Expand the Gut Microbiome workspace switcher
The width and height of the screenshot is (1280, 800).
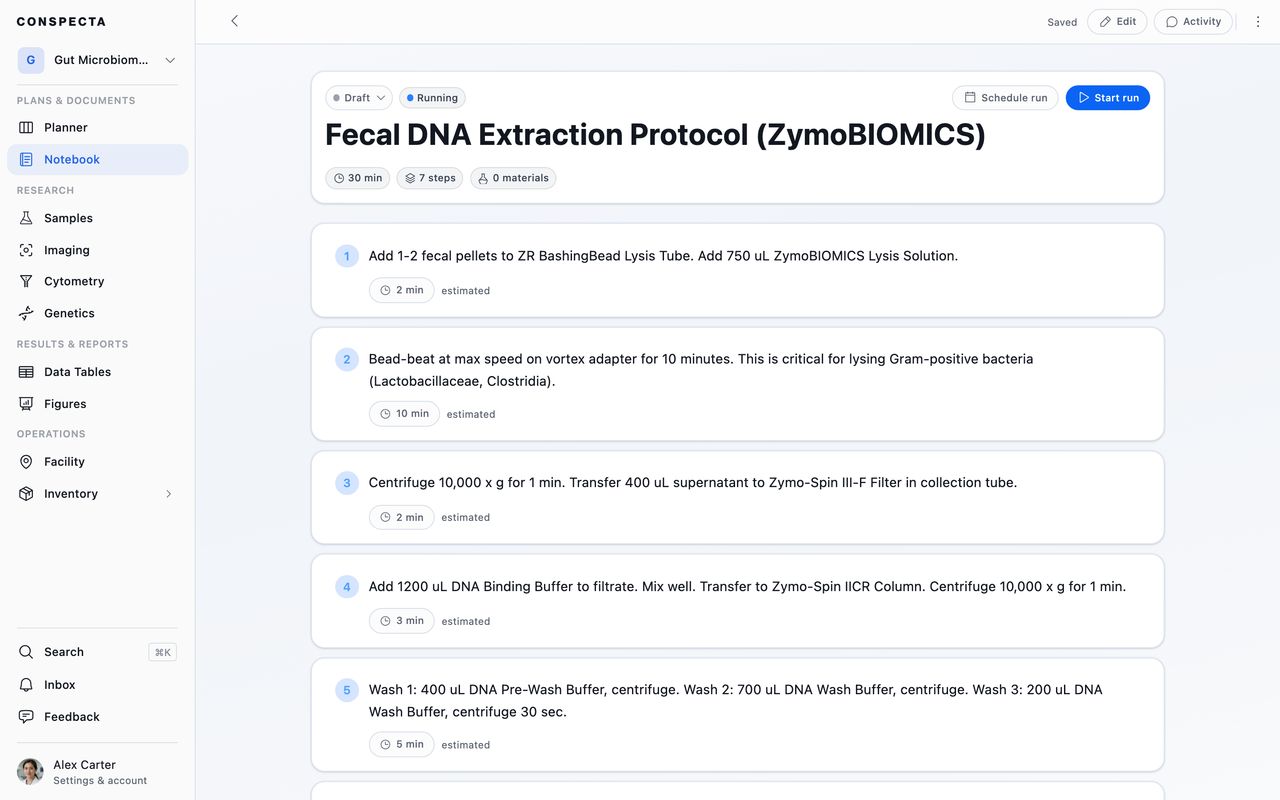point(98,60)
